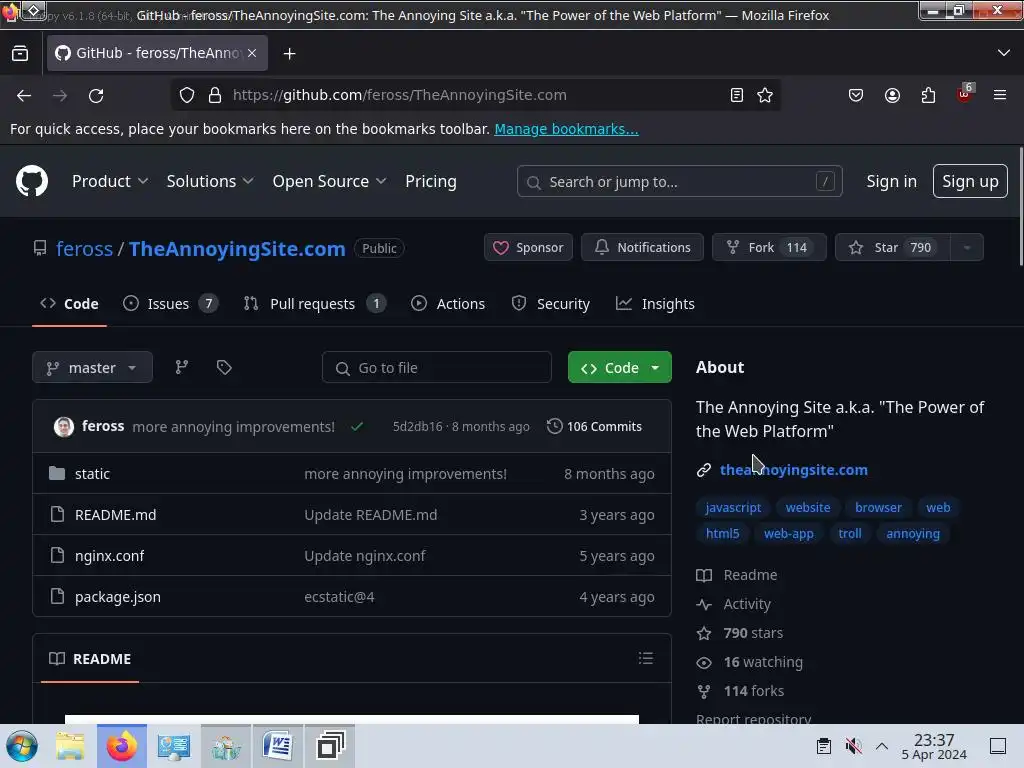Show site security padlock info
This screenshot has height=768, width=1024.
(x=215, y=95)
